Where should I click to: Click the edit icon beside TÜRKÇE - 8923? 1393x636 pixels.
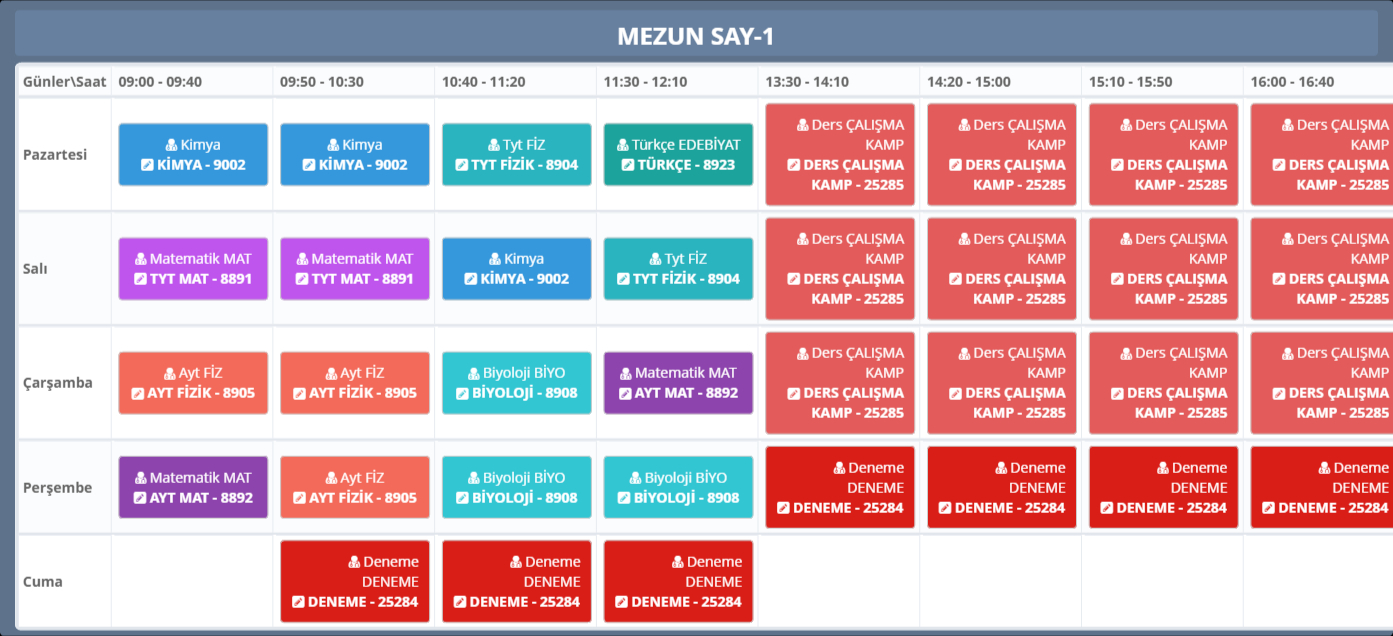[x=627, y=165]
